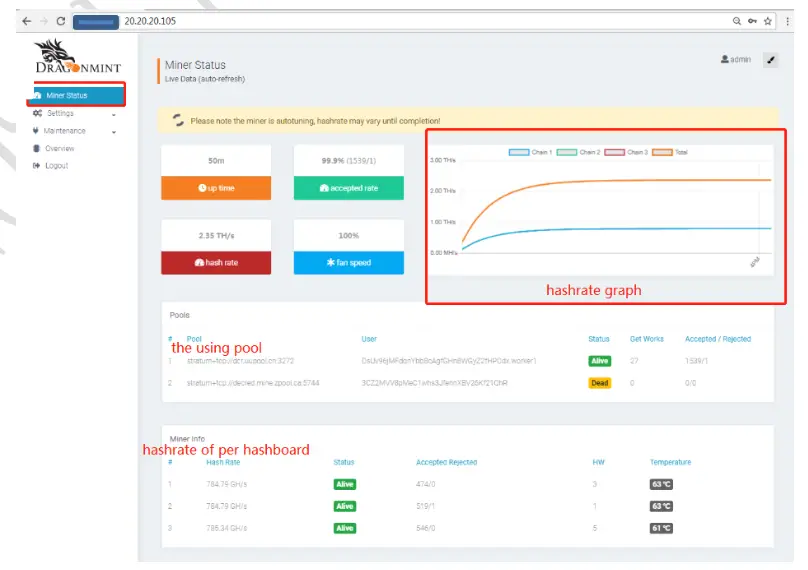Screen dimensions: 808x570
Task: Click the Pool column header
Action: [x=194, y=339]
